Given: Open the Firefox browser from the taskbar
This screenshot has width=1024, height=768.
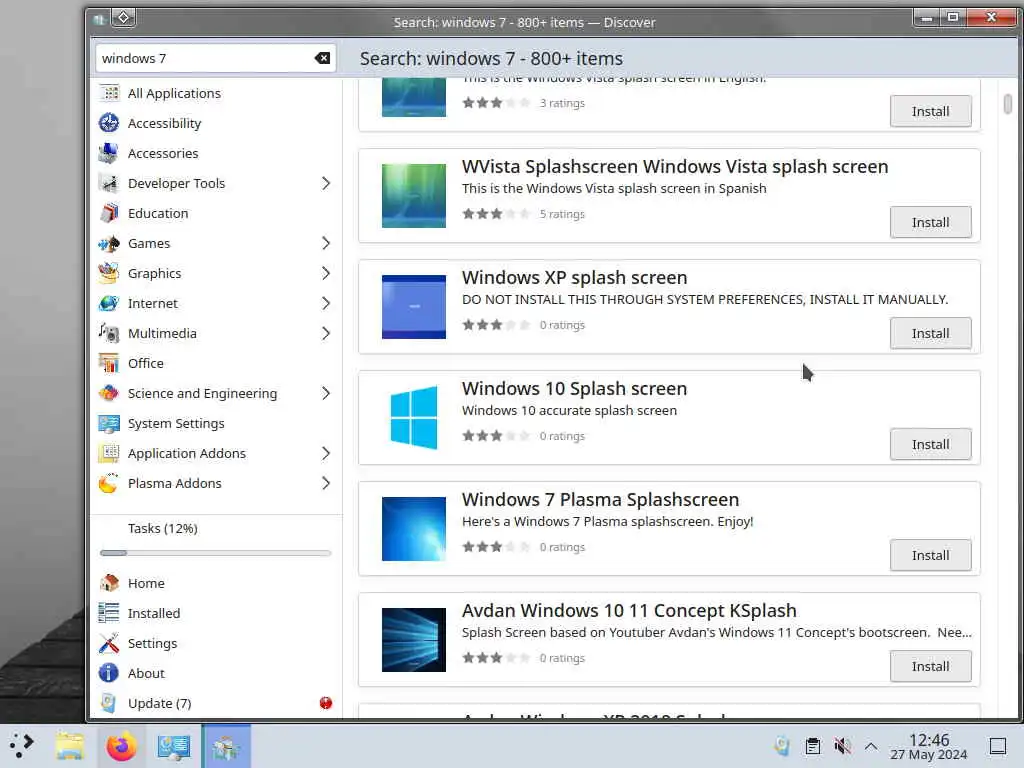Looking at the screenshot, I should coord(121,746).
